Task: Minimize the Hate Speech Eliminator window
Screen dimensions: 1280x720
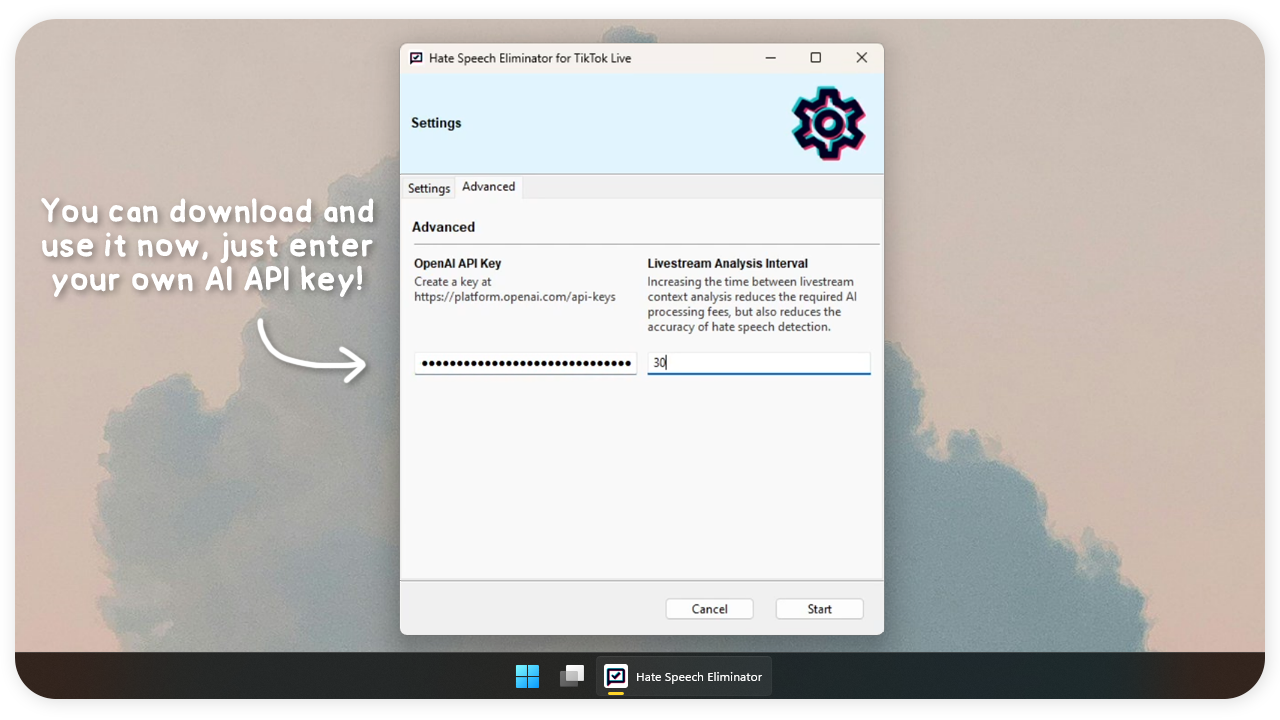Action: pyautogui.click(x=771, y=58)
